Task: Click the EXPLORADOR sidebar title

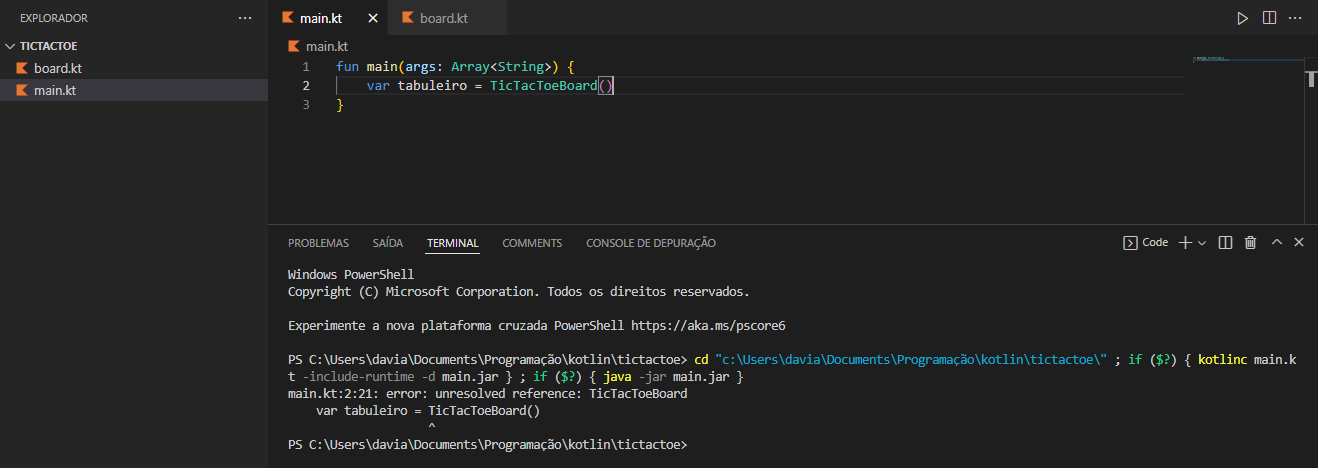Action: point(54,18)
